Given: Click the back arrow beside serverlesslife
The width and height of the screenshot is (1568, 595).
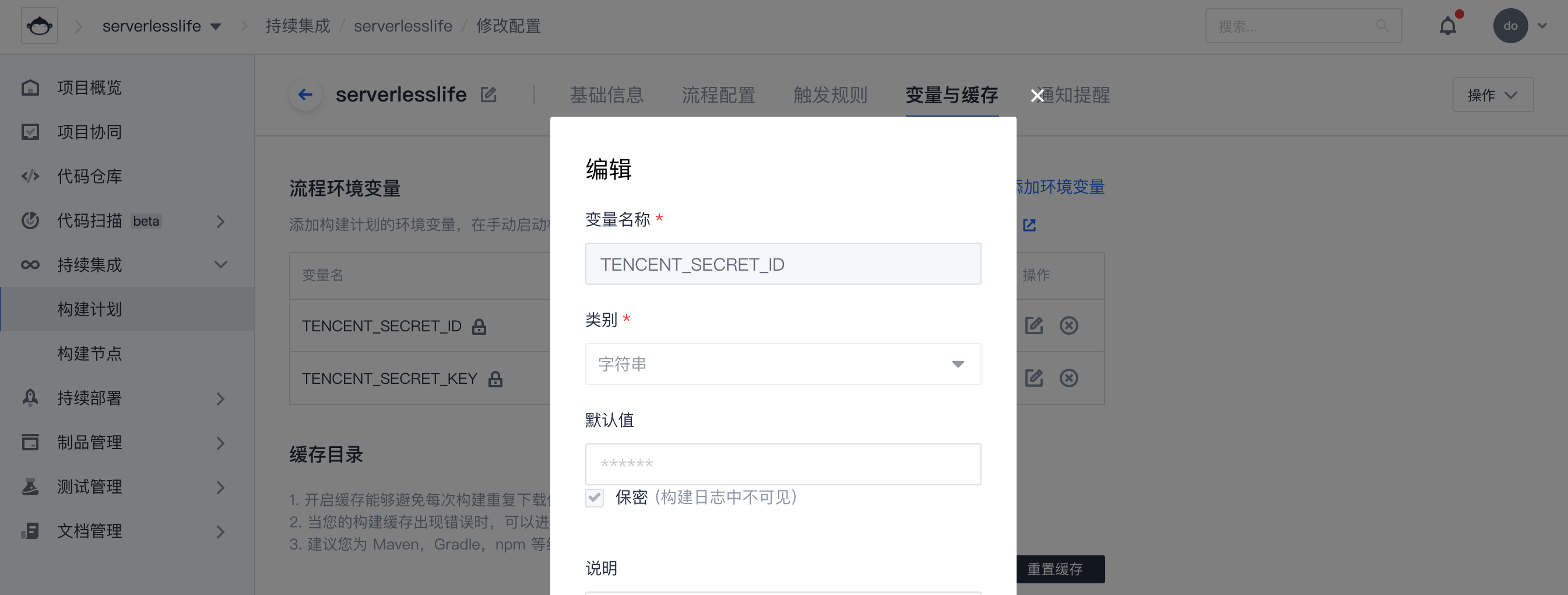Looking at the screenshot, I should pyautogui.click(x=305, y=94).
